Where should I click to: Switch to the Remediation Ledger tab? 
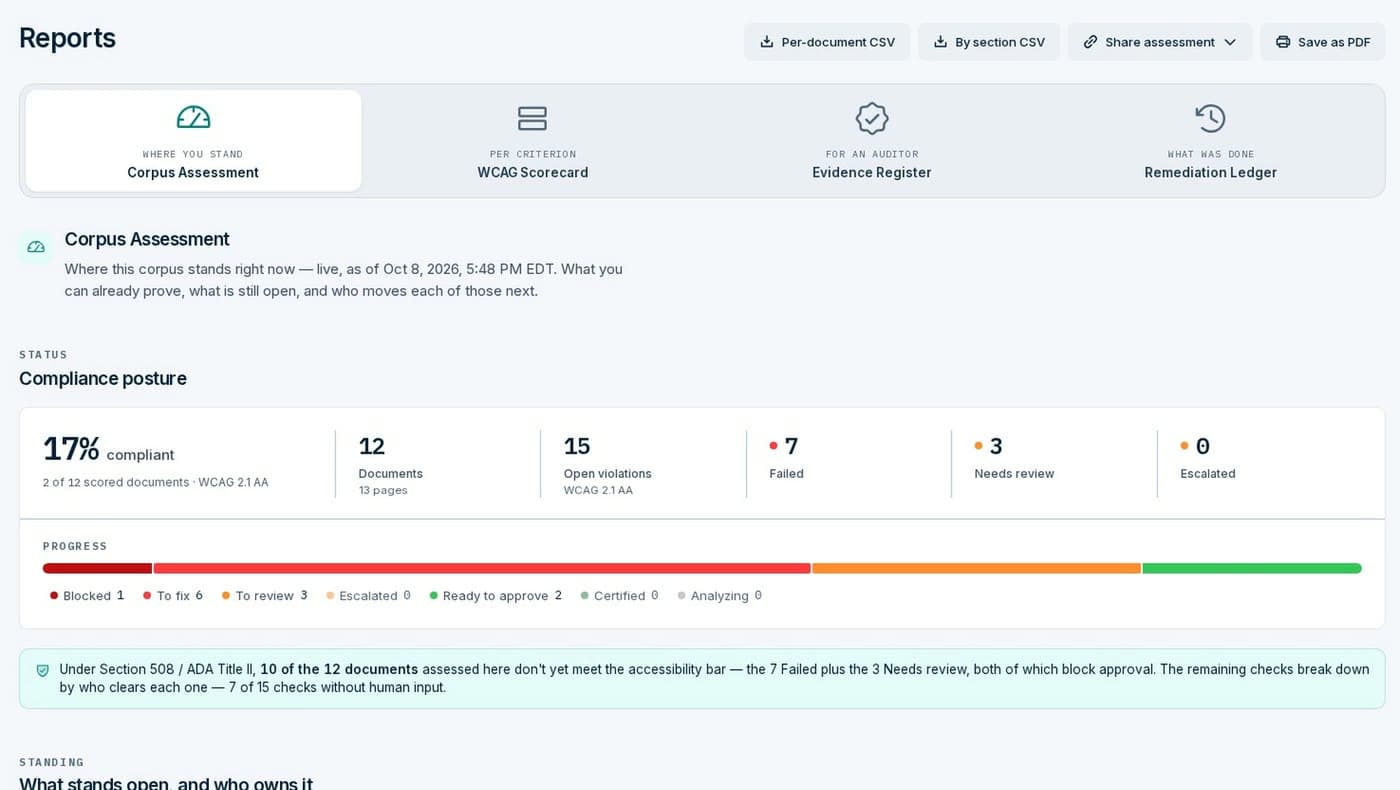[1210, 141]
